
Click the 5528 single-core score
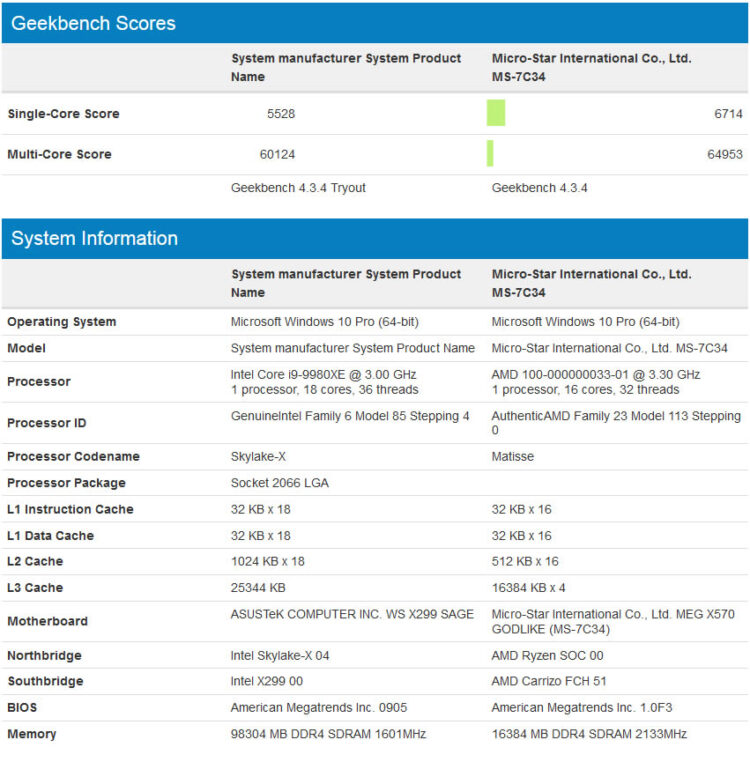click(281, 114)
